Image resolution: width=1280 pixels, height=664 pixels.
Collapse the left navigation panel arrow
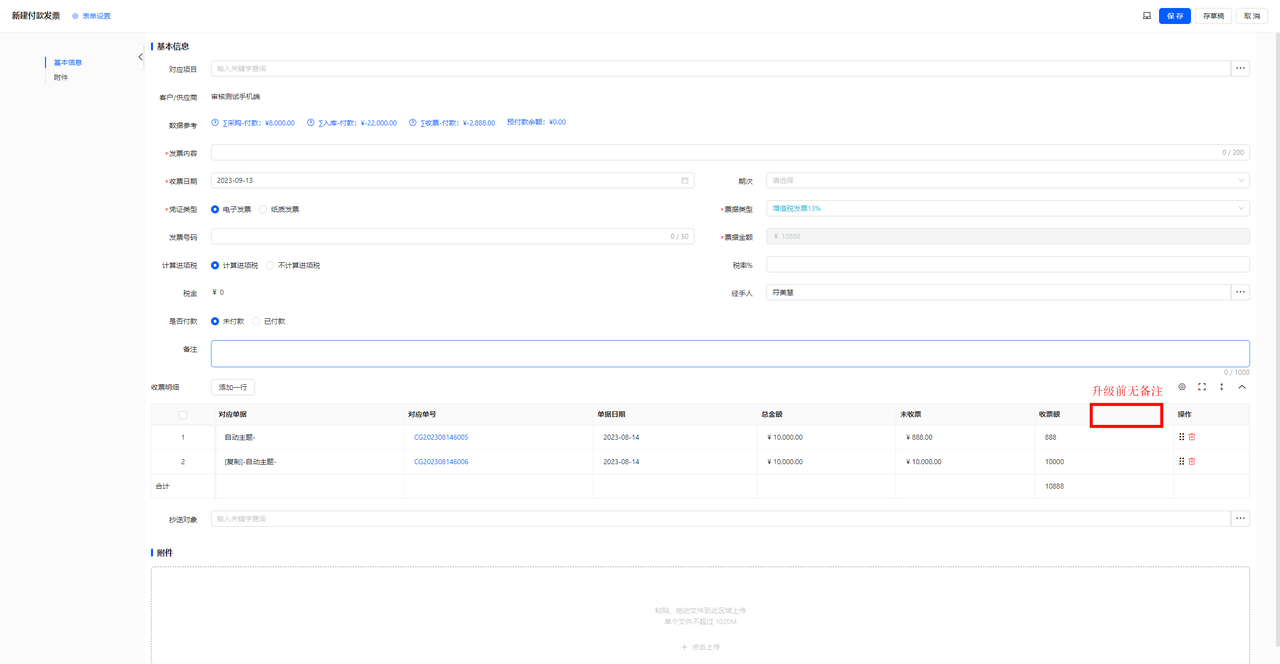click(x=140, y=57)
